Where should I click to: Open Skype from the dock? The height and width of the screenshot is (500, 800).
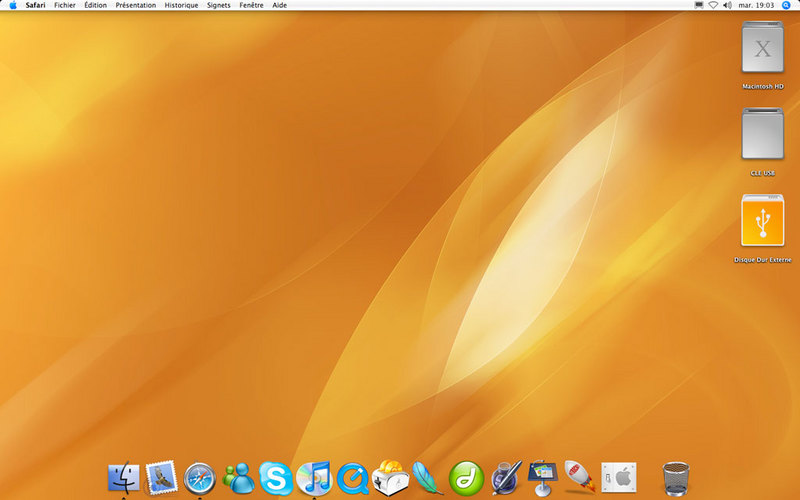276,478
